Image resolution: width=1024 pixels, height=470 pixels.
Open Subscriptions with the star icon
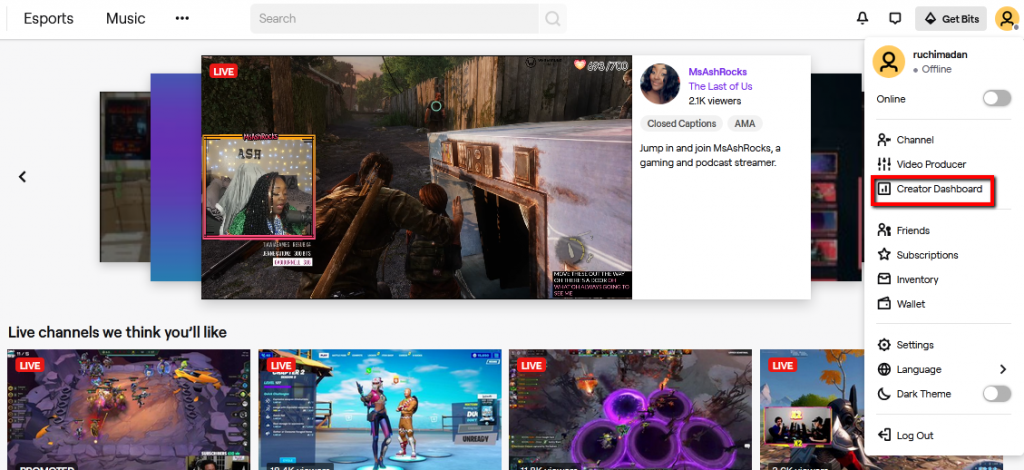[926, 255]
